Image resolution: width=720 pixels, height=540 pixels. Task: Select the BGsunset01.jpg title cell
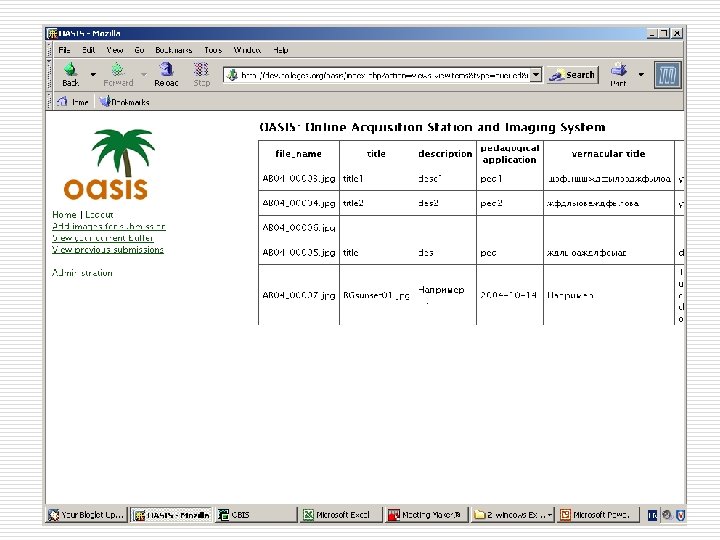pyautogui.click(x=376, y=295)
